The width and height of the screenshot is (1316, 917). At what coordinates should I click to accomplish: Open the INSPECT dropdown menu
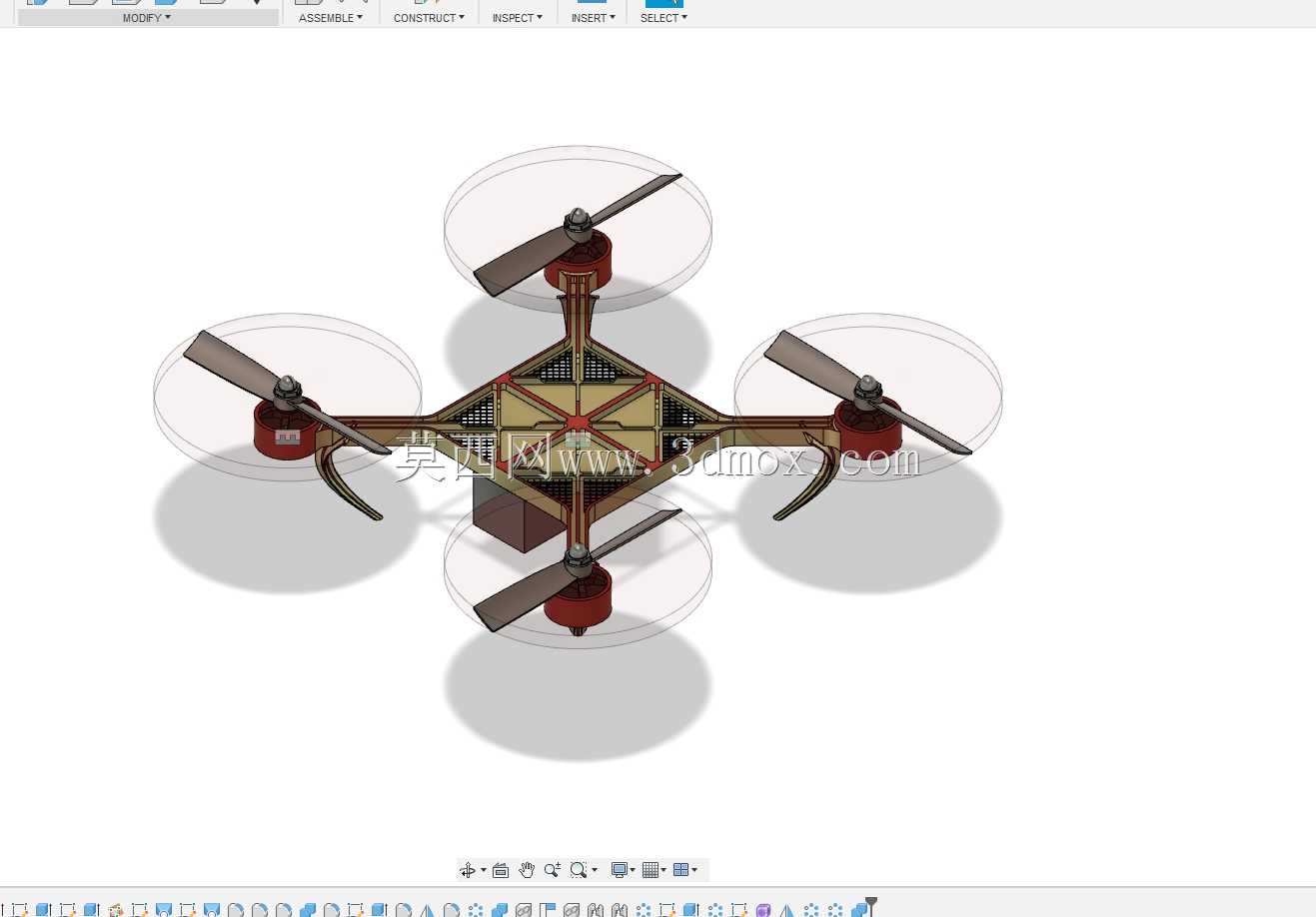click(517, 18)
